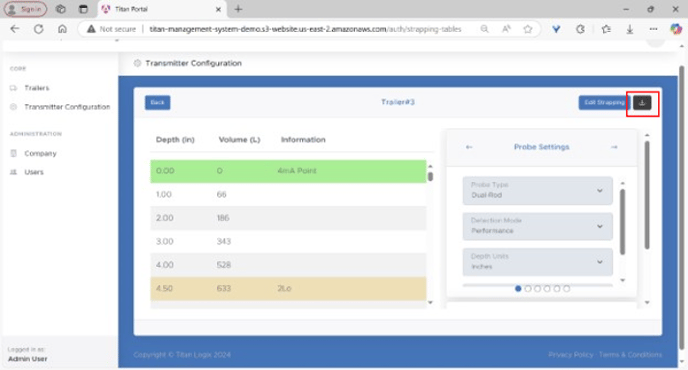Click the browser Back arrow

click(x=15, y=29)
